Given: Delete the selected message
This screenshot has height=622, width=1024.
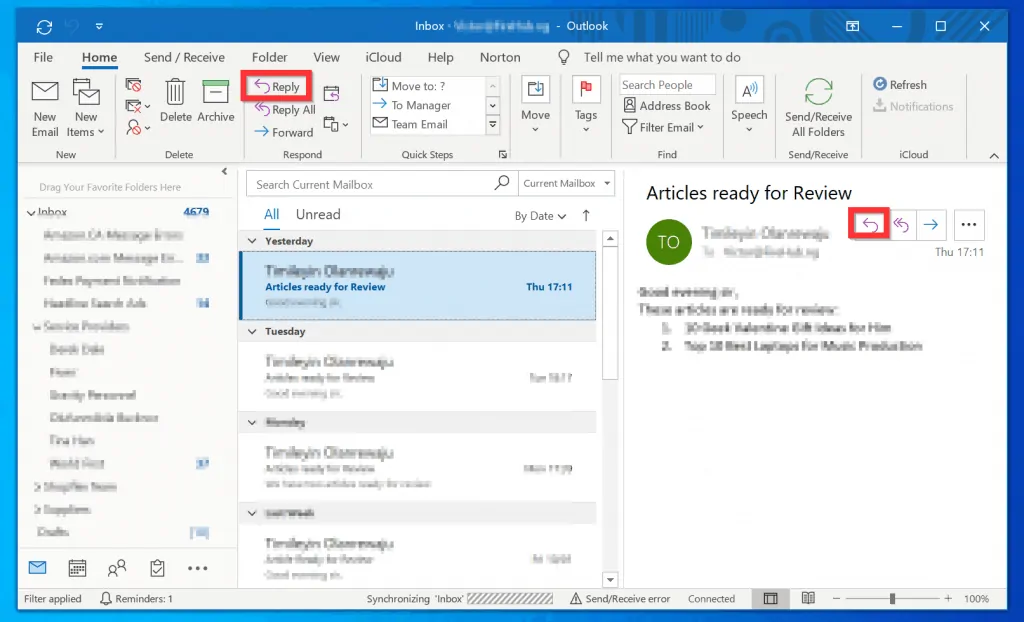Looking at the screenshot, I should (175, 105).
